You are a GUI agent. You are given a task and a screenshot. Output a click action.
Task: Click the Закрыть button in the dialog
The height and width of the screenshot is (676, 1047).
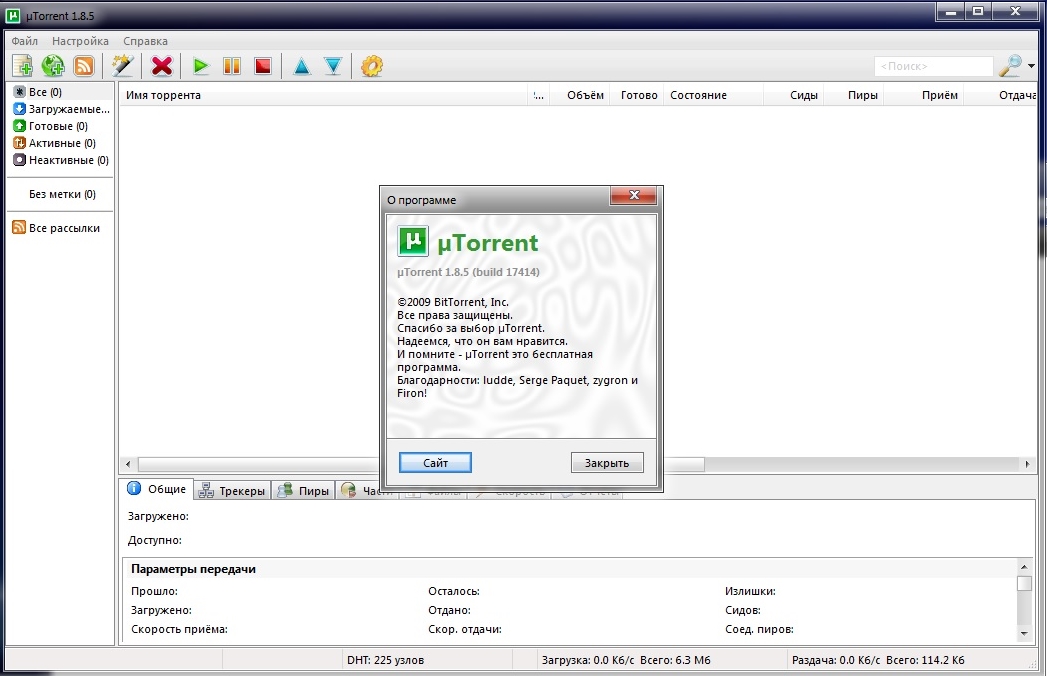607,462
